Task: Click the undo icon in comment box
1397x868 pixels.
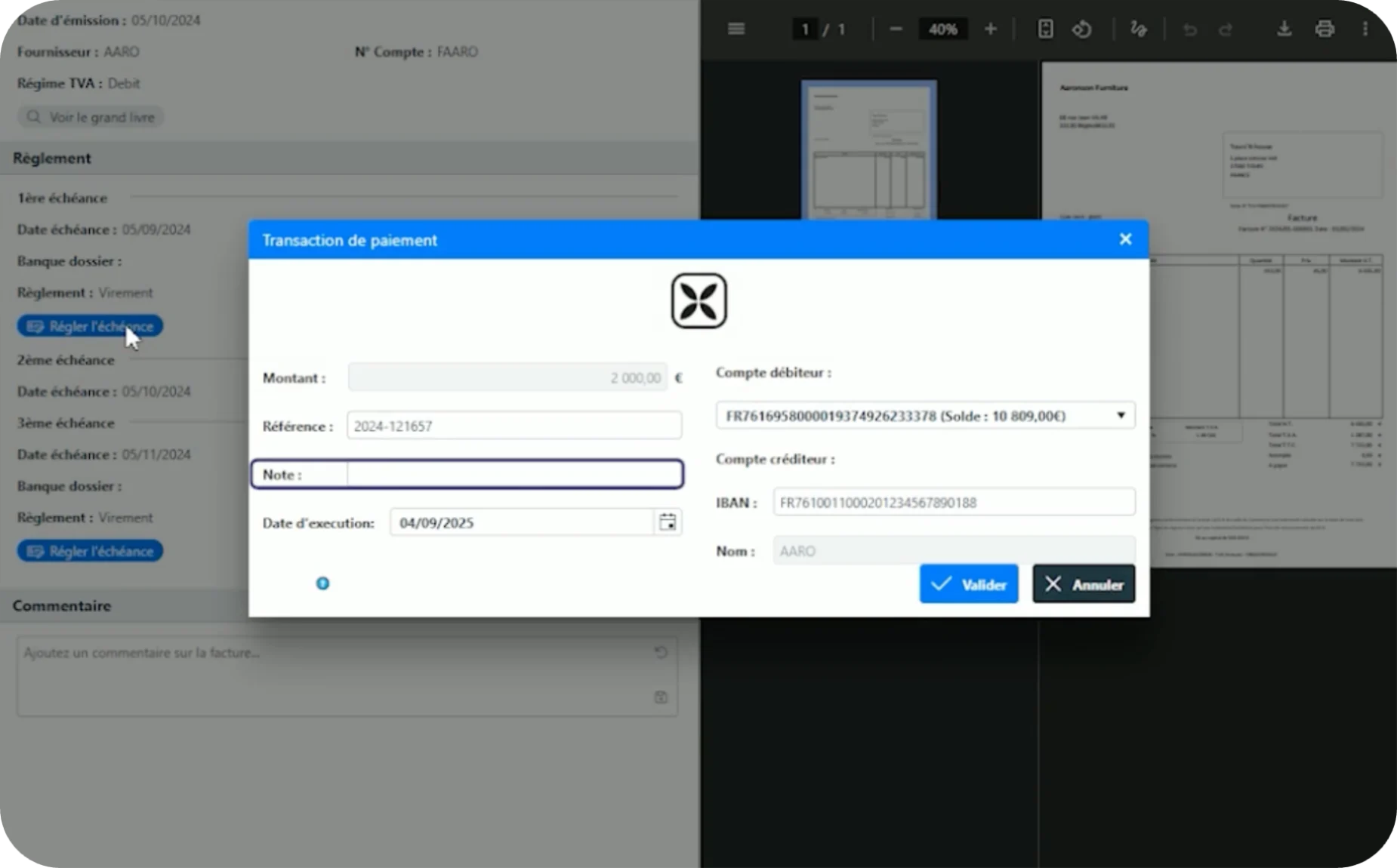Action: click(x=661, y=651)
